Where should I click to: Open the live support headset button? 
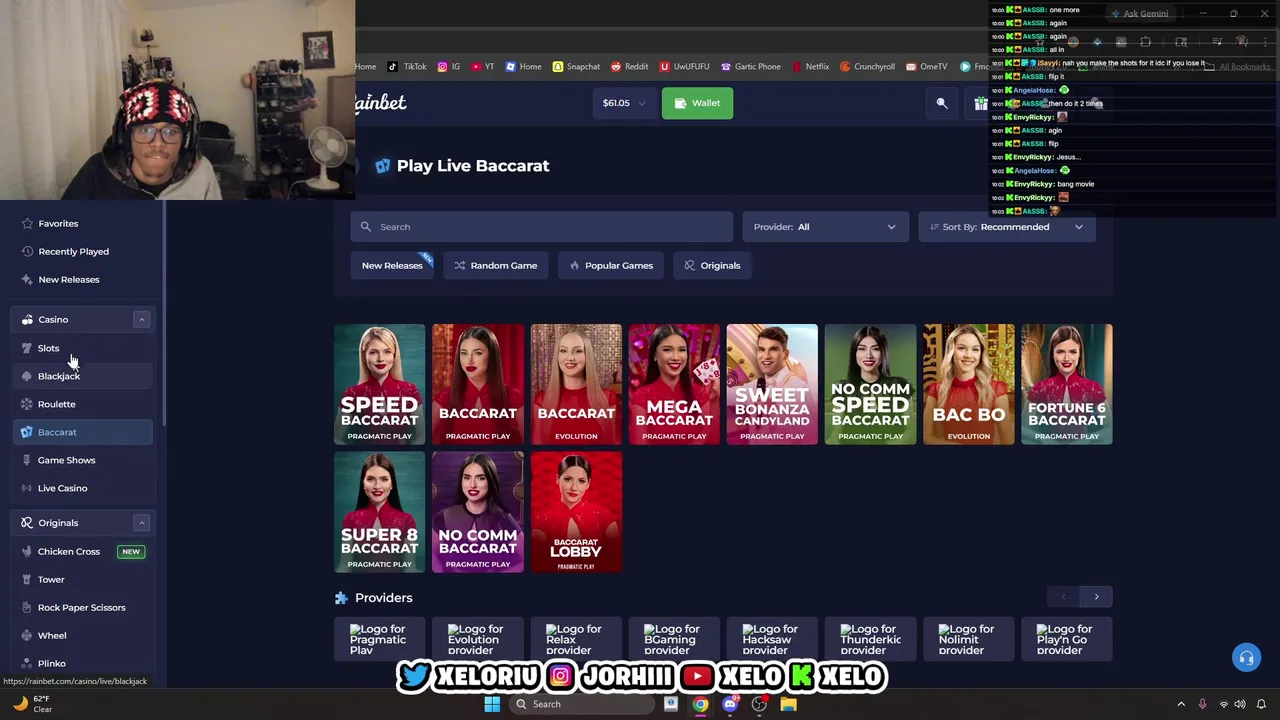[x=1246, y=657]
